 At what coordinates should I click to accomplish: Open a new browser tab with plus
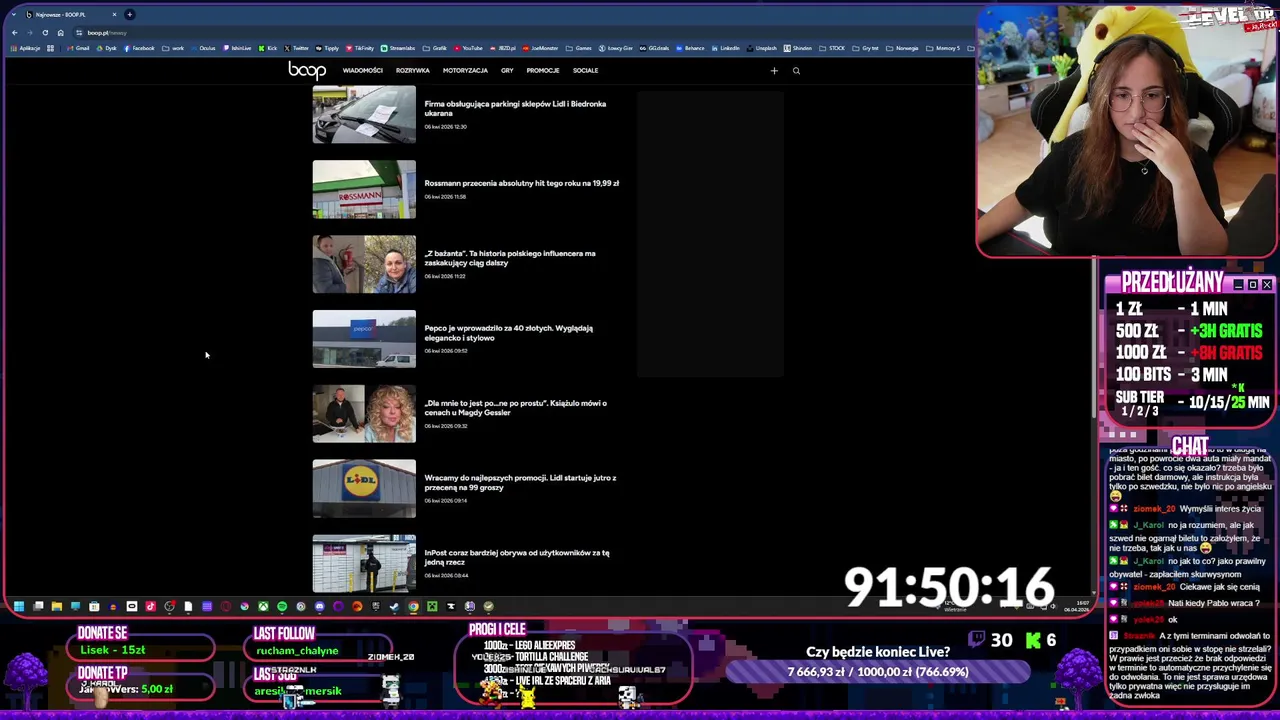(130, 14)
